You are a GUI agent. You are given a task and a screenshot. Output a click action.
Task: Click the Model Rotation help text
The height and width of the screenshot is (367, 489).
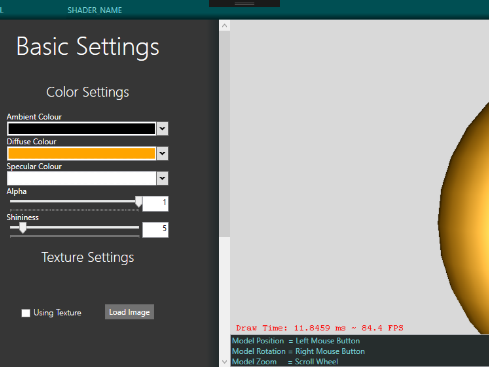coord(298,351)
